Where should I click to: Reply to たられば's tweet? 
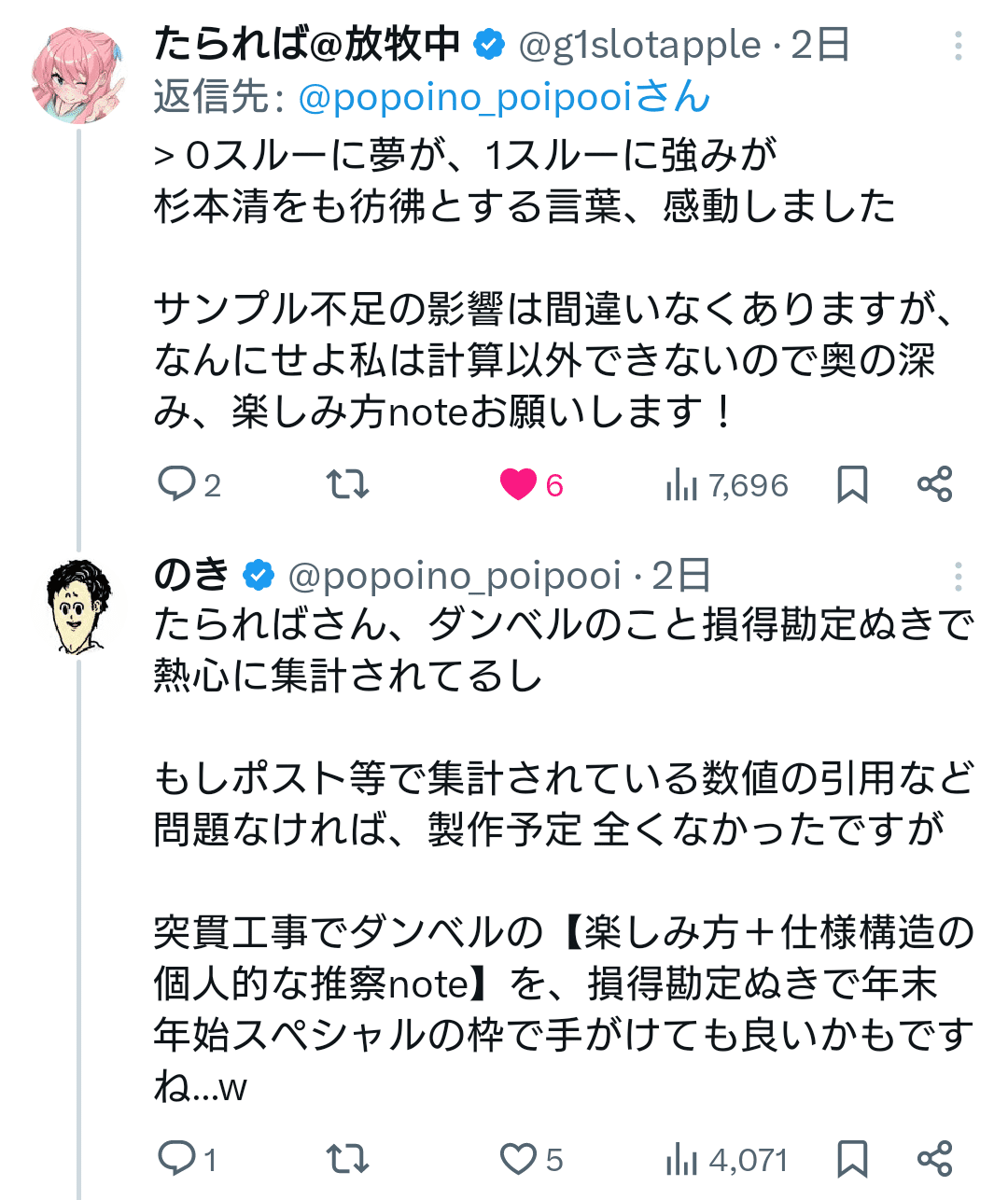[179, 484]
